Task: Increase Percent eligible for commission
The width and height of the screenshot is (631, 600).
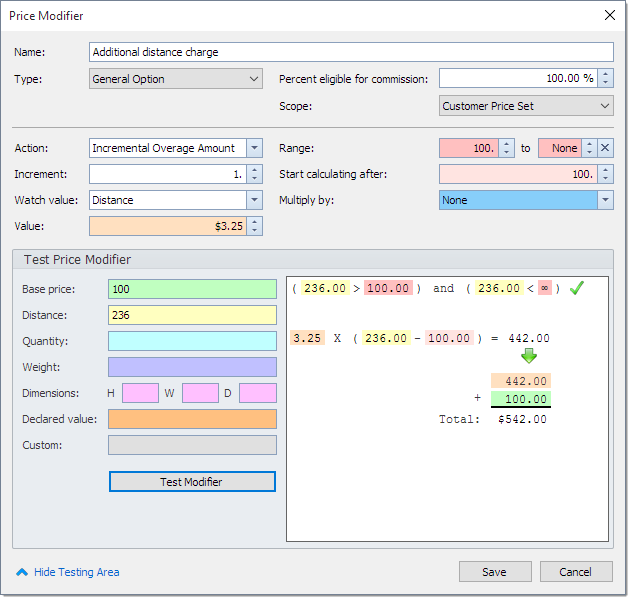Action: (605, 74)
